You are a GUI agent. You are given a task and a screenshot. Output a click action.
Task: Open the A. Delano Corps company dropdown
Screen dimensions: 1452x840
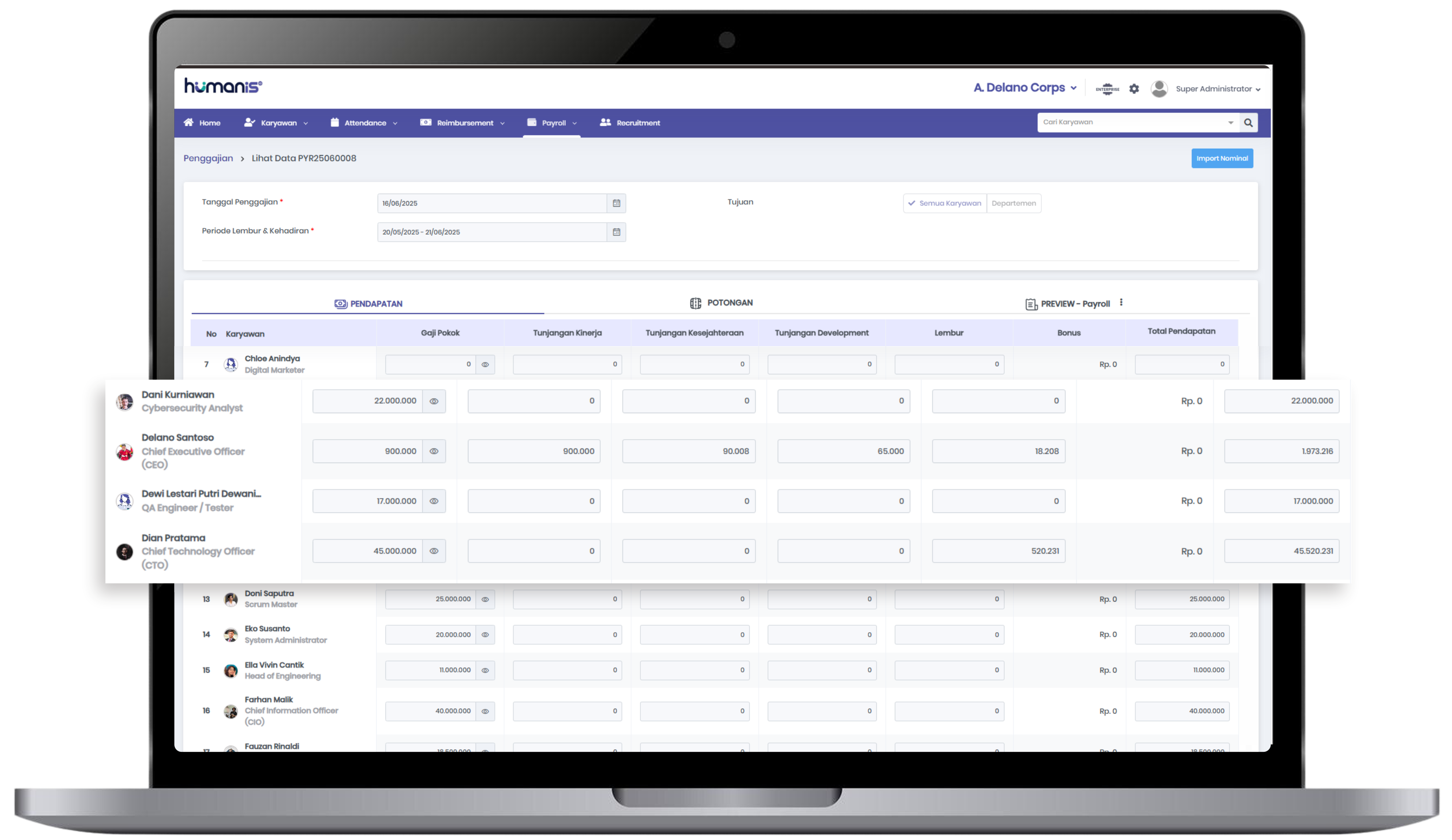coord(1025,88)
